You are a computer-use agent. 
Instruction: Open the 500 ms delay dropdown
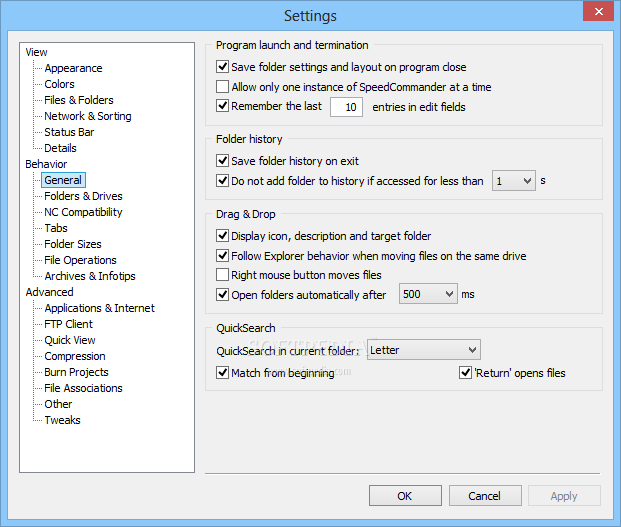428,294
